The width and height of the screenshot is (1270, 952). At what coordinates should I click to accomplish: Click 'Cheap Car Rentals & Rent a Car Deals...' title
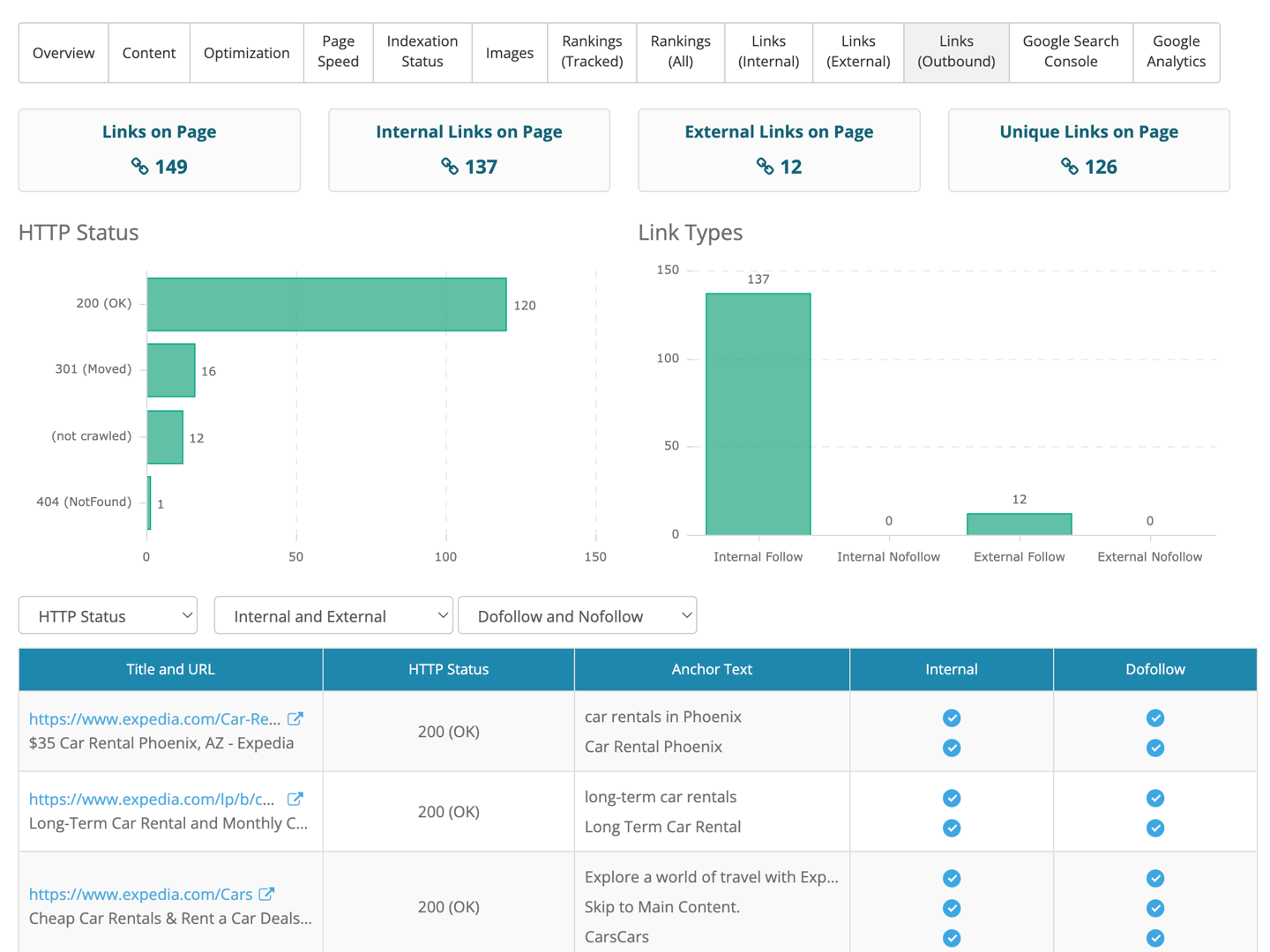(170, 919)
